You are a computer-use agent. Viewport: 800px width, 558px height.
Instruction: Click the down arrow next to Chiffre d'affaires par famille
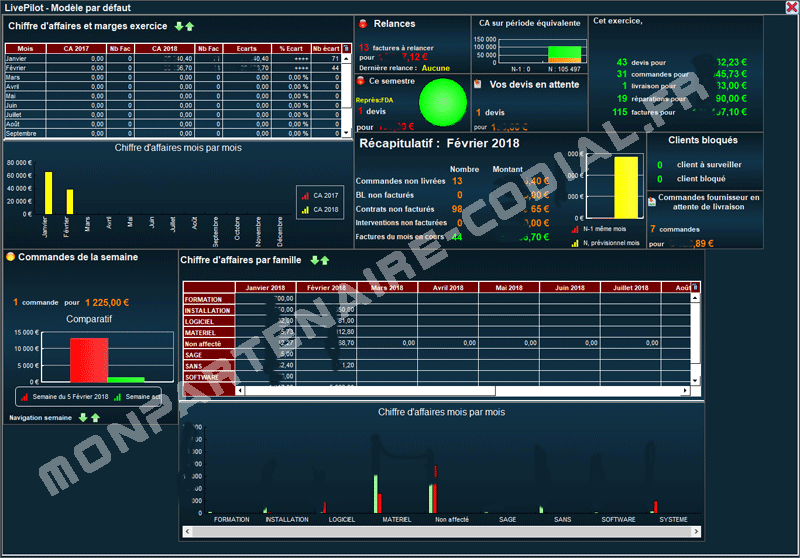point(313,260)
